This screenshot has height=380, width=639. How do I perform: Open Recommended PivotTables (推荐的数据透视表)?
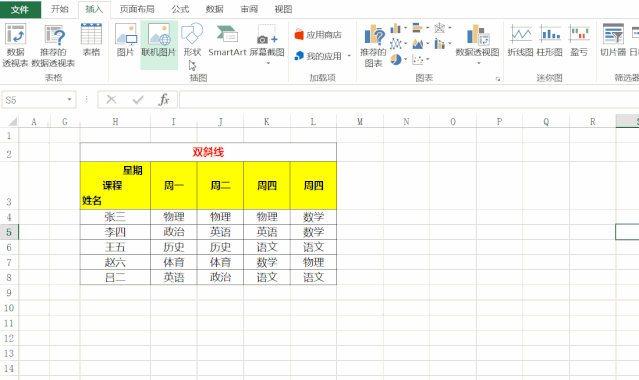point(53,44)
